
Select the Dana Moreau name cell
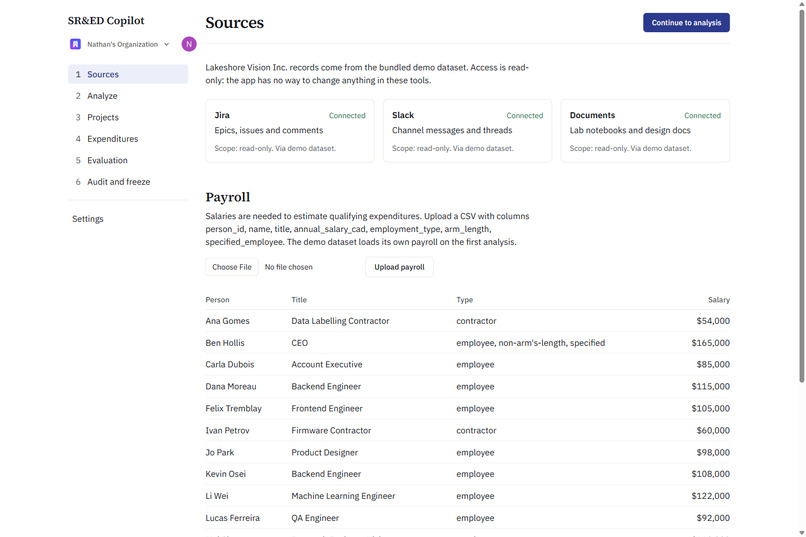click(x=231, y=386)
